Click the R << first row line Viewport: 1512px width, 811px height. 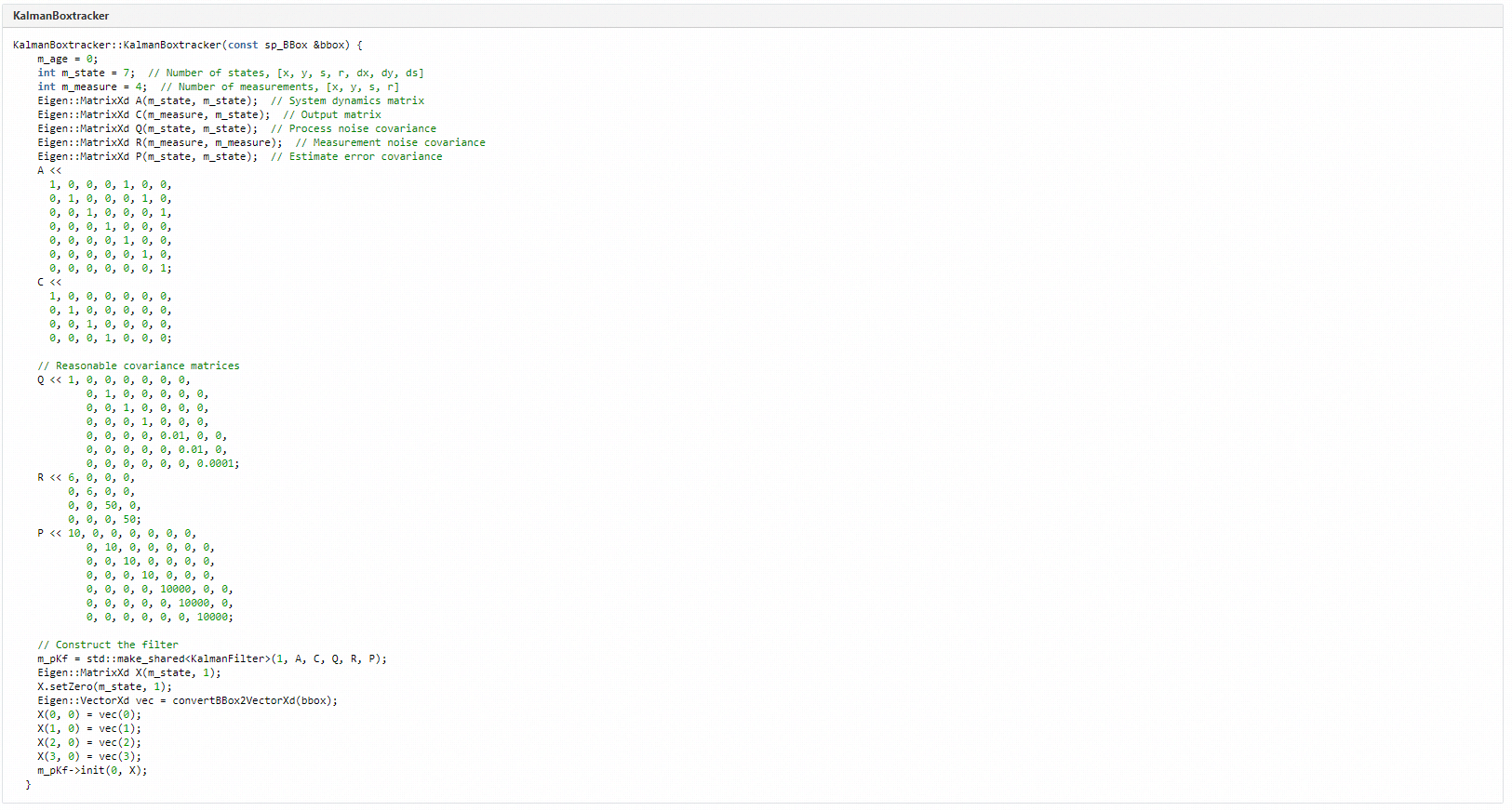pyautogui.click(x=86, y=477)
